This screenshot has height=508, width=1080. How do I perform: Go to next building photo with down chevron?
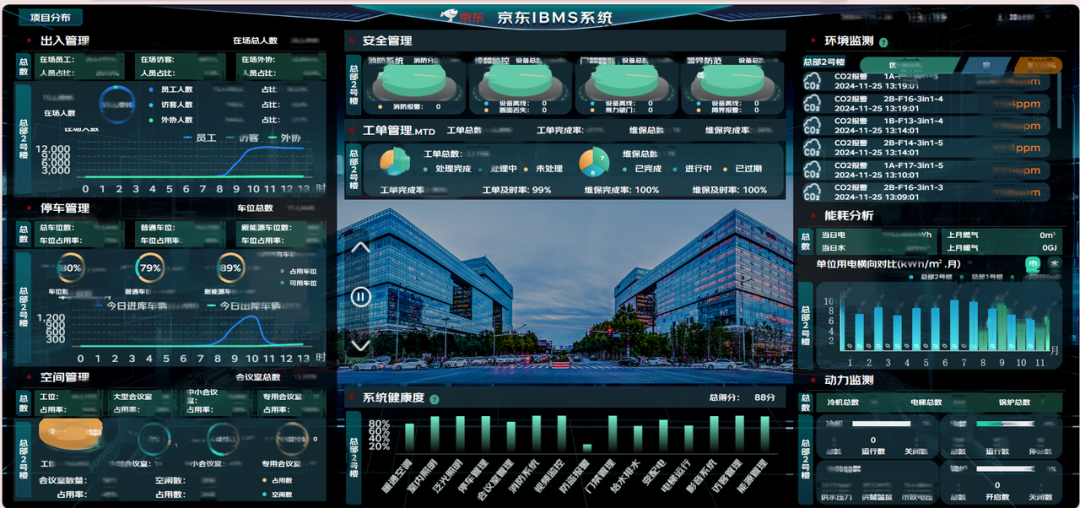(x=361, y=346)
